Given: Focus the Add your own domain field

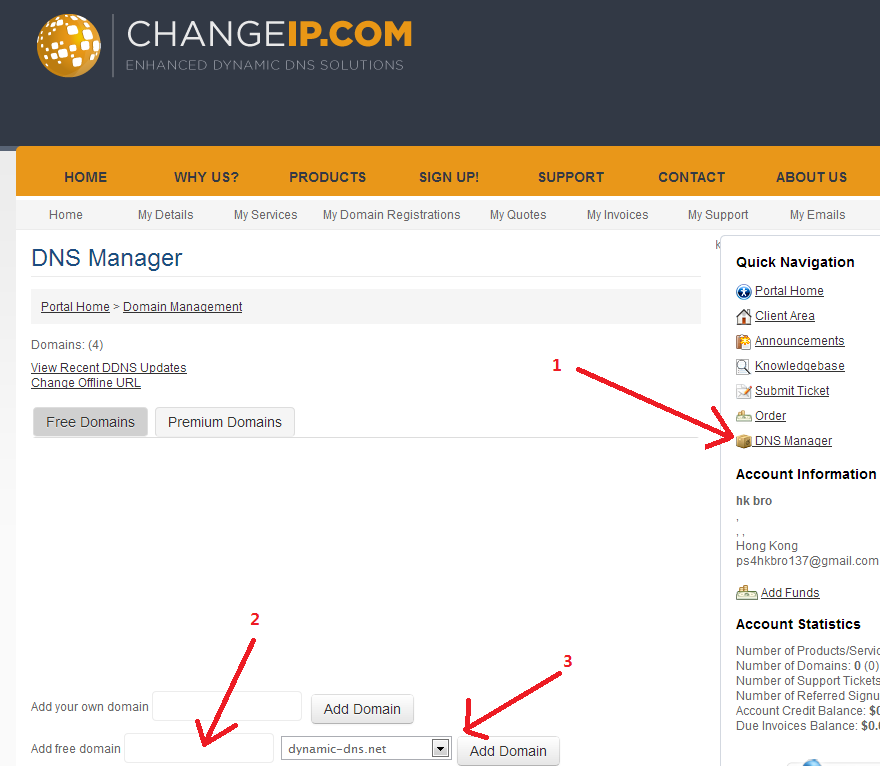Looking at the screenshot, I should click(x=227, y=707).
